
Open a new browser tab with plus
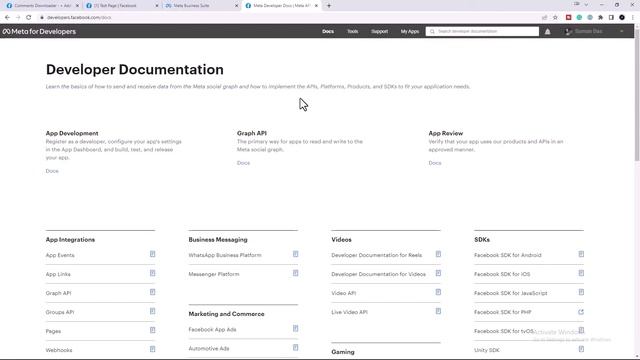coord(329,6)
